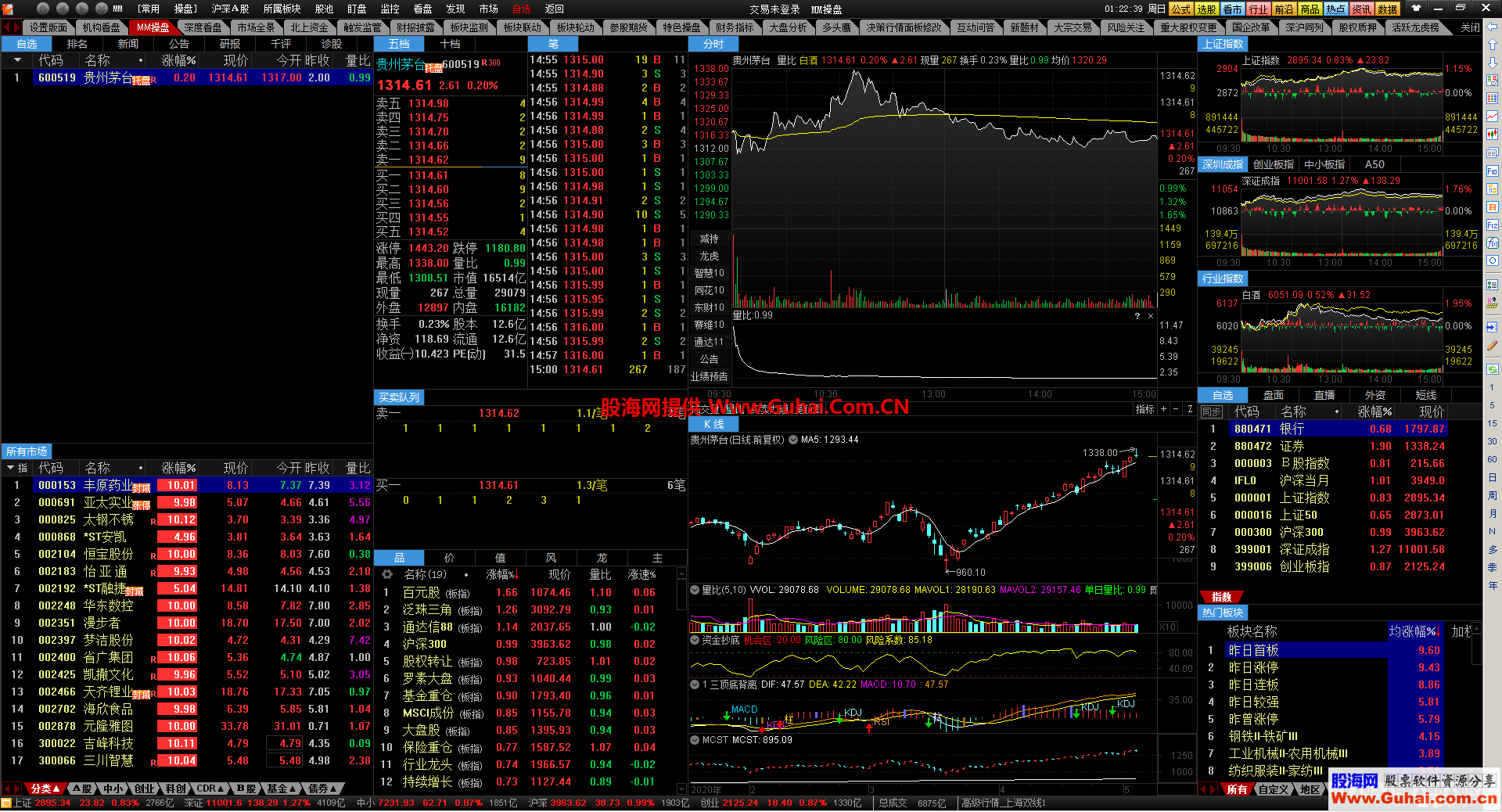
Task: Close the 量比 sub-panel with the X
Action: point(1150,316)
